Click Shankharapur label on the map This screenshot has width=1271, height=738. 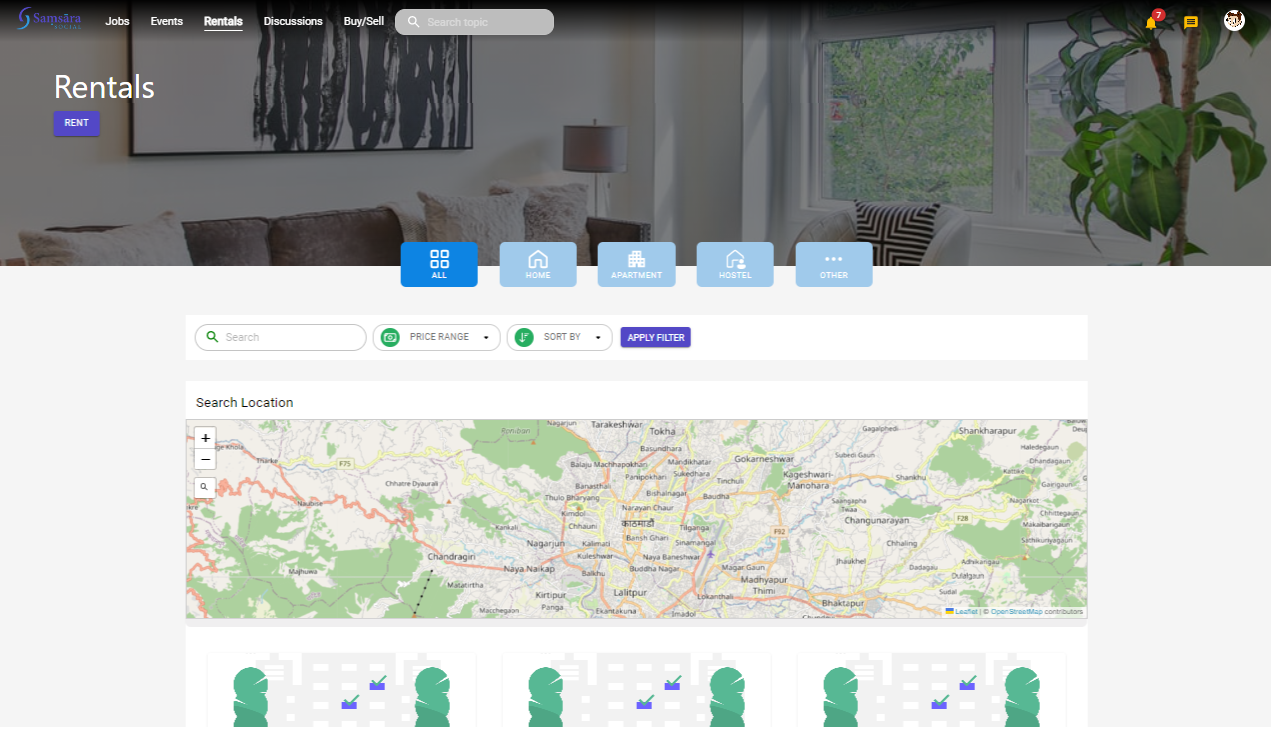click(x=987, y=430)
